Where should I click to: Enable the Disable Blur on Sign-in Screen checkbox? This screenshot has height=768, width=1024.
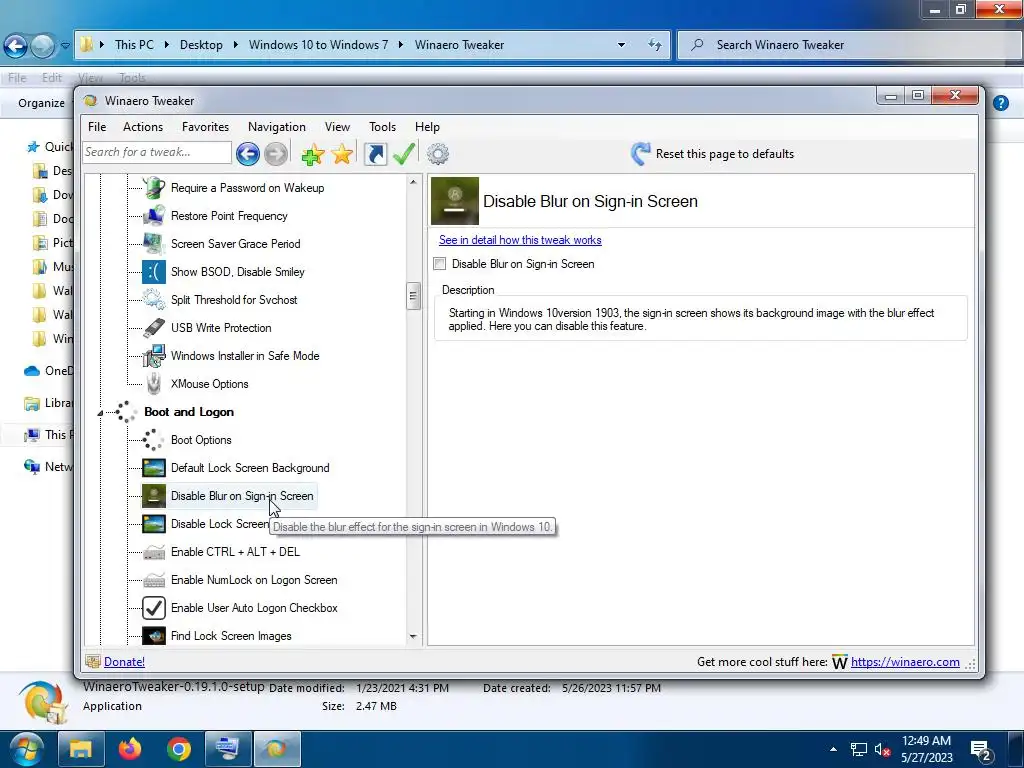[x=440, y=264]
